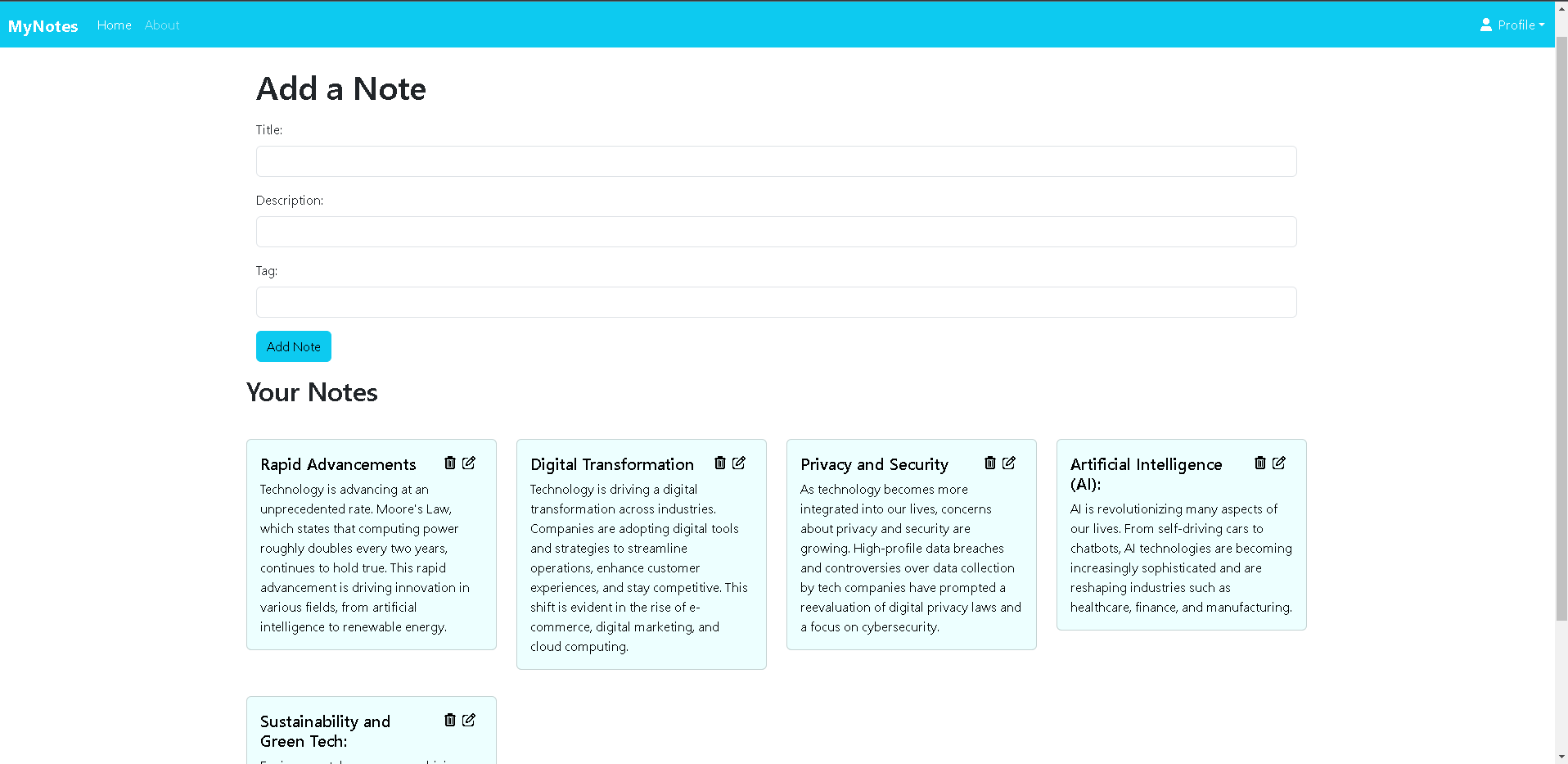Click the Profile person icon
The height and width of the screenshot is (764, 1568).
(1486, 25)
